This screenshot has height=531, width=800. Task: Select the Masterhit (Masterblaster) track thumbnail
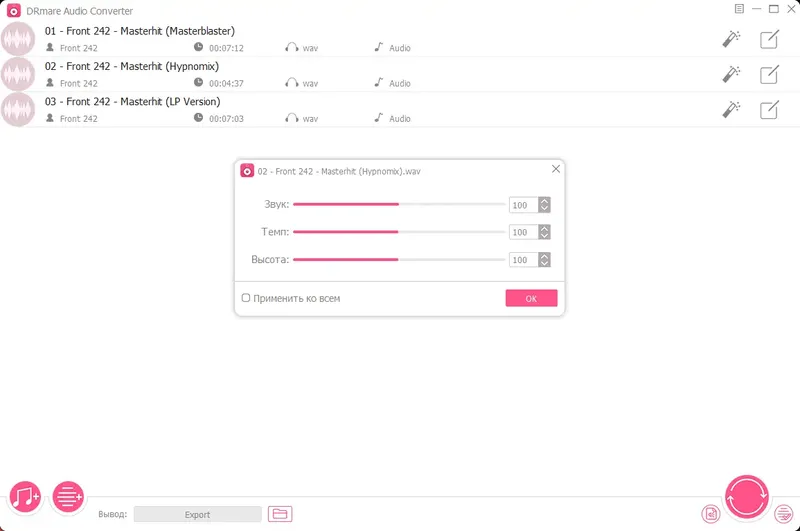point(18,40)
